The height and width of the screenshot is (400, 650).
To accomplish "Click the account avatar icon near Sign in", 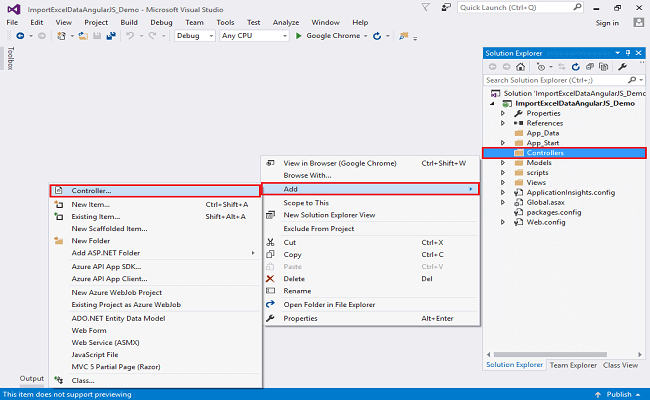I will tap(639, 23).
